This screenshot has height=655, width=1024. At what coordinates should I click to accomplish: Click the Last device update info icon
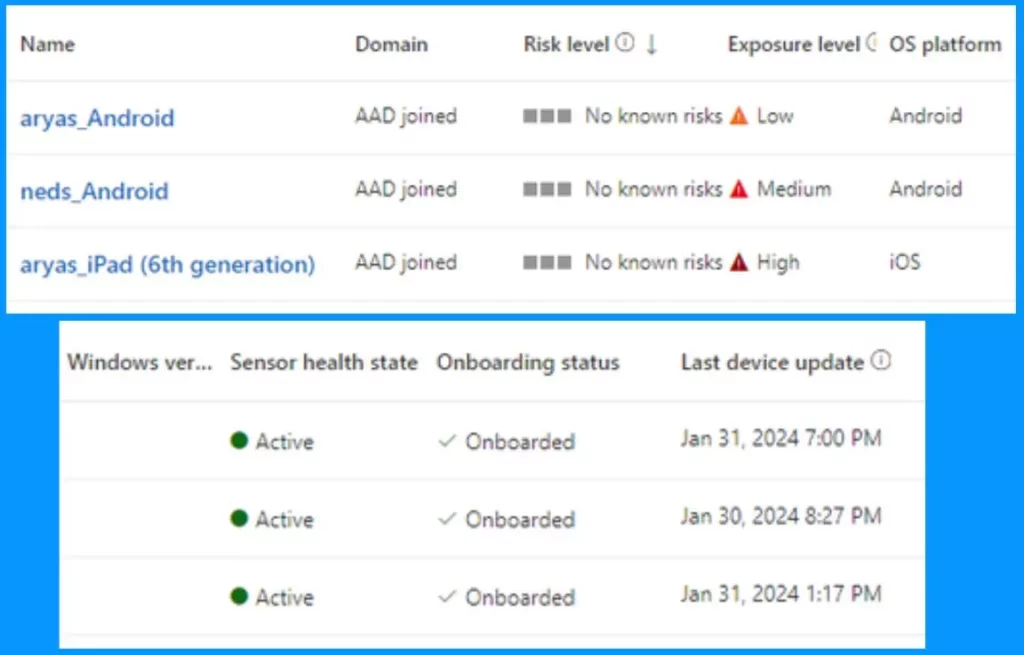[x=881, y=360]
